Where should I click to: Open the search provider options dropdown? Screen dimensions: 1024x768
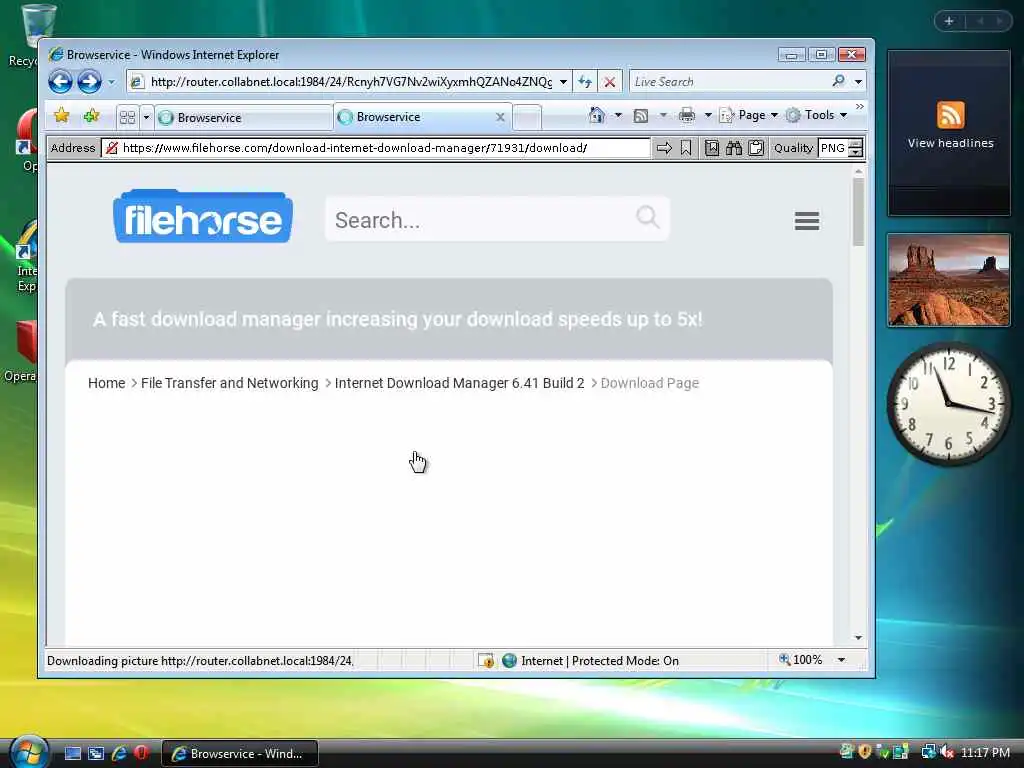[858, 82]
